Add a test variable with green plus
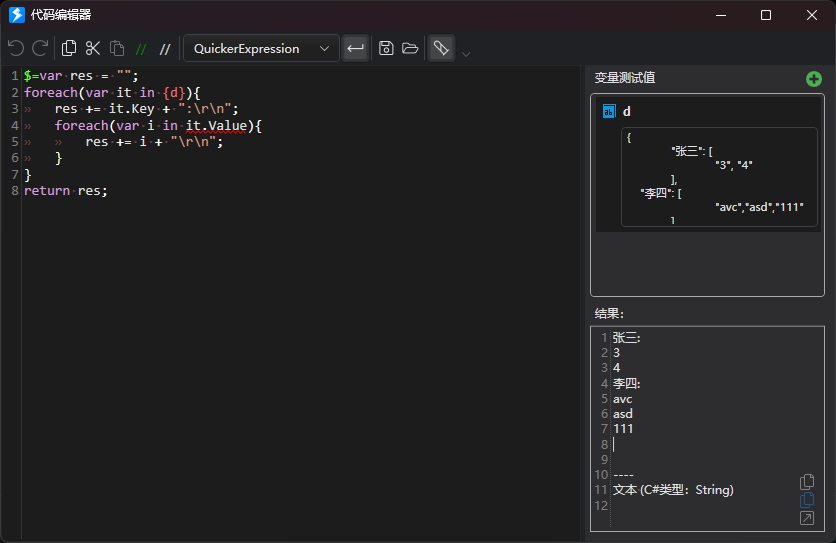The height and width of the screenshot is (543, 836). point(814,79)
